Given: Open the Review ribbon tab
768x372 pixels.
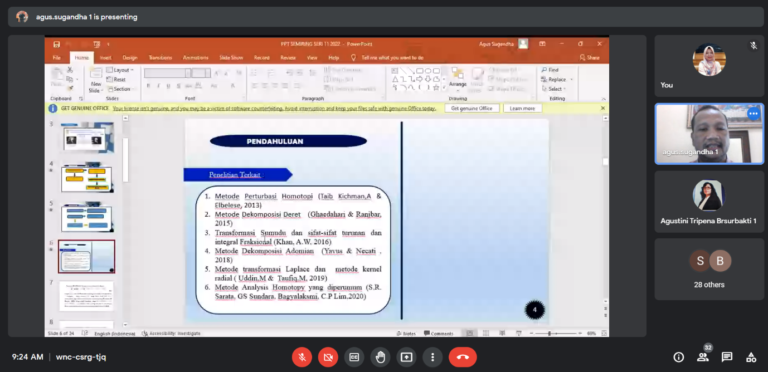Looking at the screenshot, I should click(288, 57).
